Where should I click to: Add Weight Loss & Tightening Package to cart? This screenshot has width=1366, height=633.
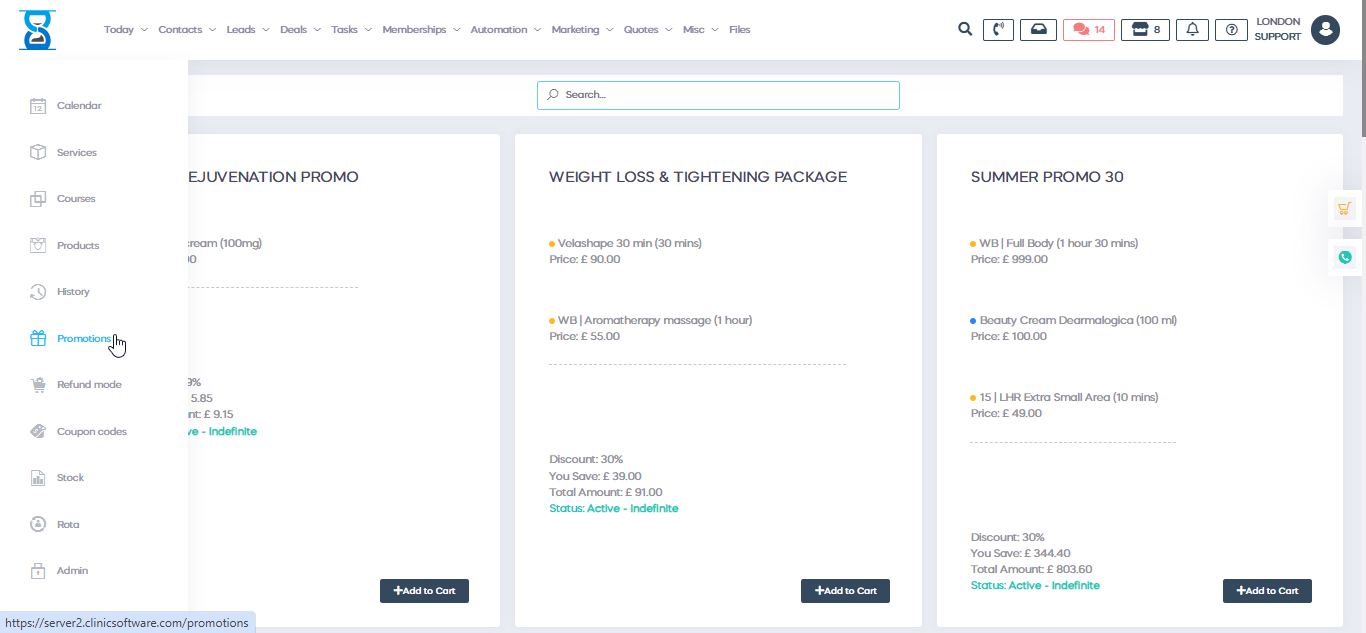coord(844,590)
